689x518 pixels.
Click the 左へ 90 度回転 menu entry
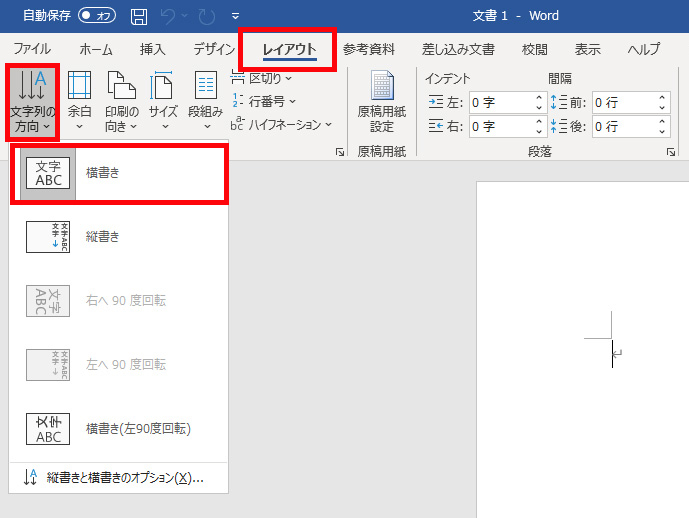119,365
